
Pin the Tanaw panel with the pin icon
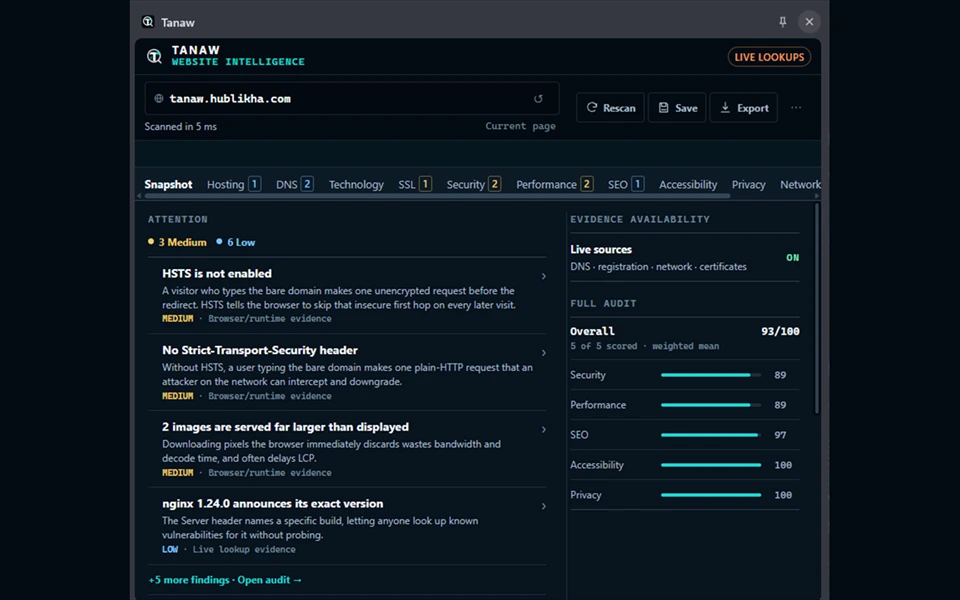pos(782,22)
